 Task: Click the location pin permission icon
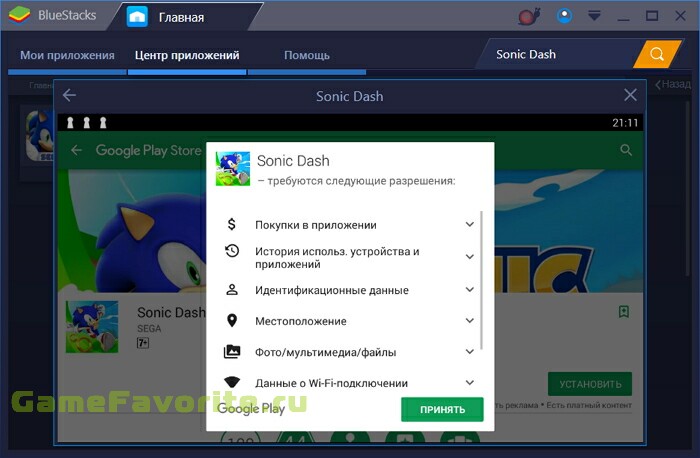232,321
